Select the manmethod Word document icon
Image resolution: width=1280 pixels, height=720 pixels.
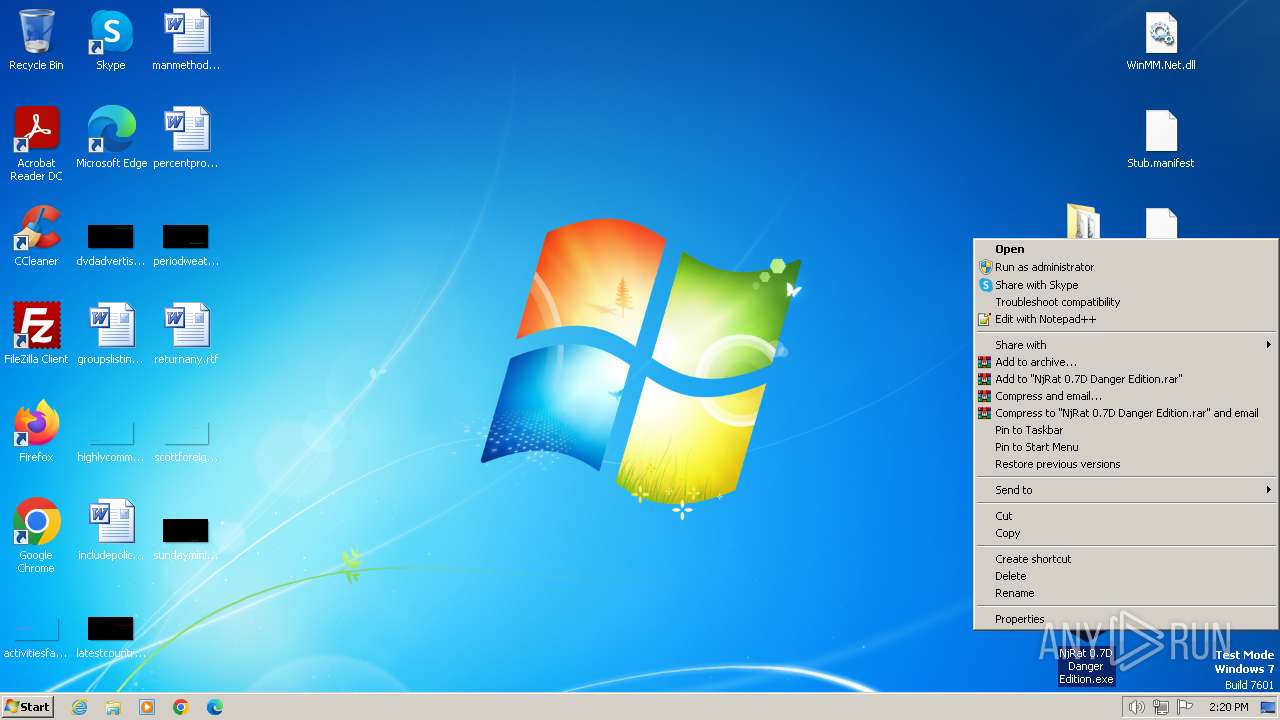pos(186,41)
